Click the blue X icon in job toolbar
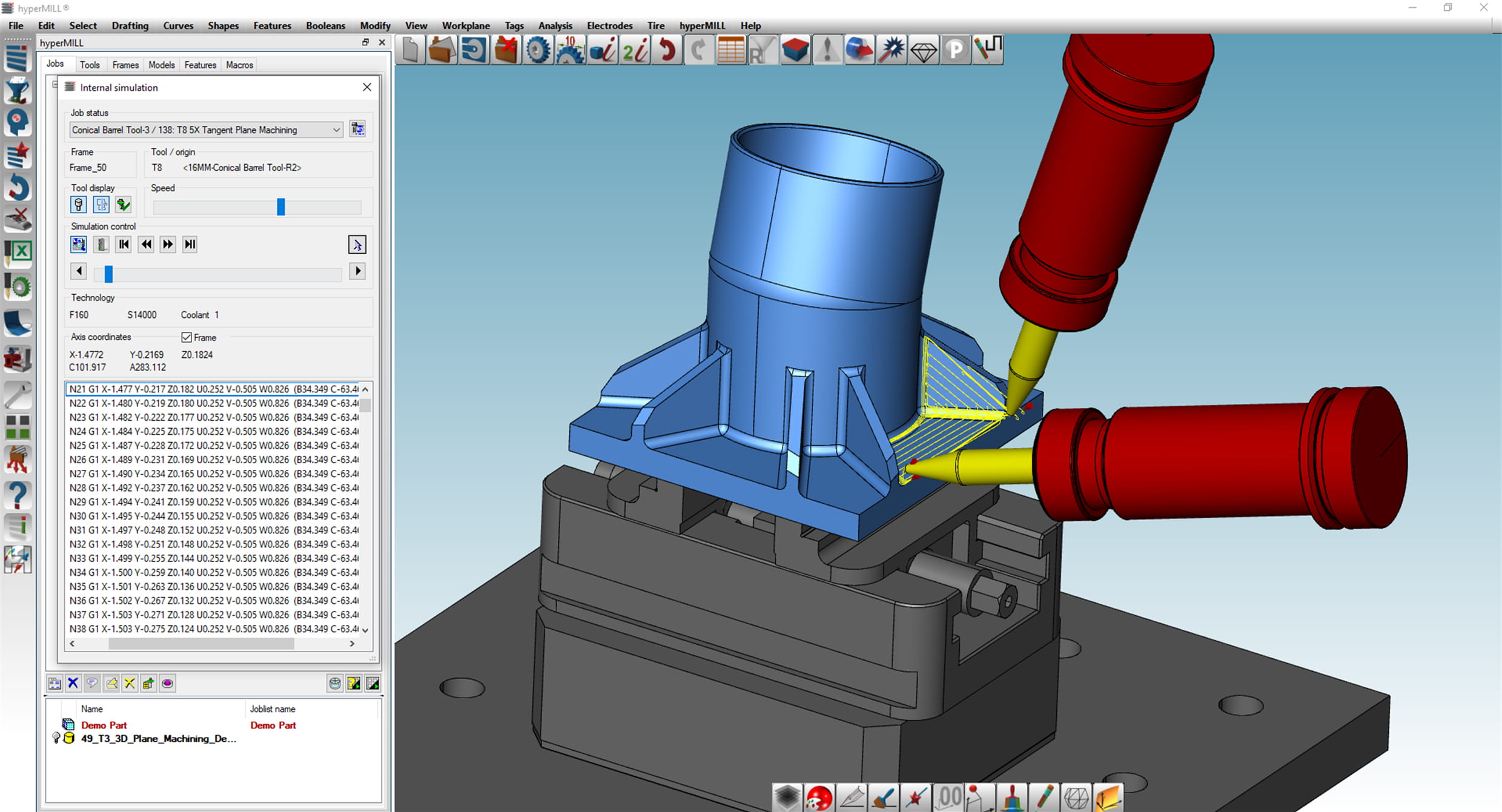This screenshot has width=1502, height=812. point(73,683)
